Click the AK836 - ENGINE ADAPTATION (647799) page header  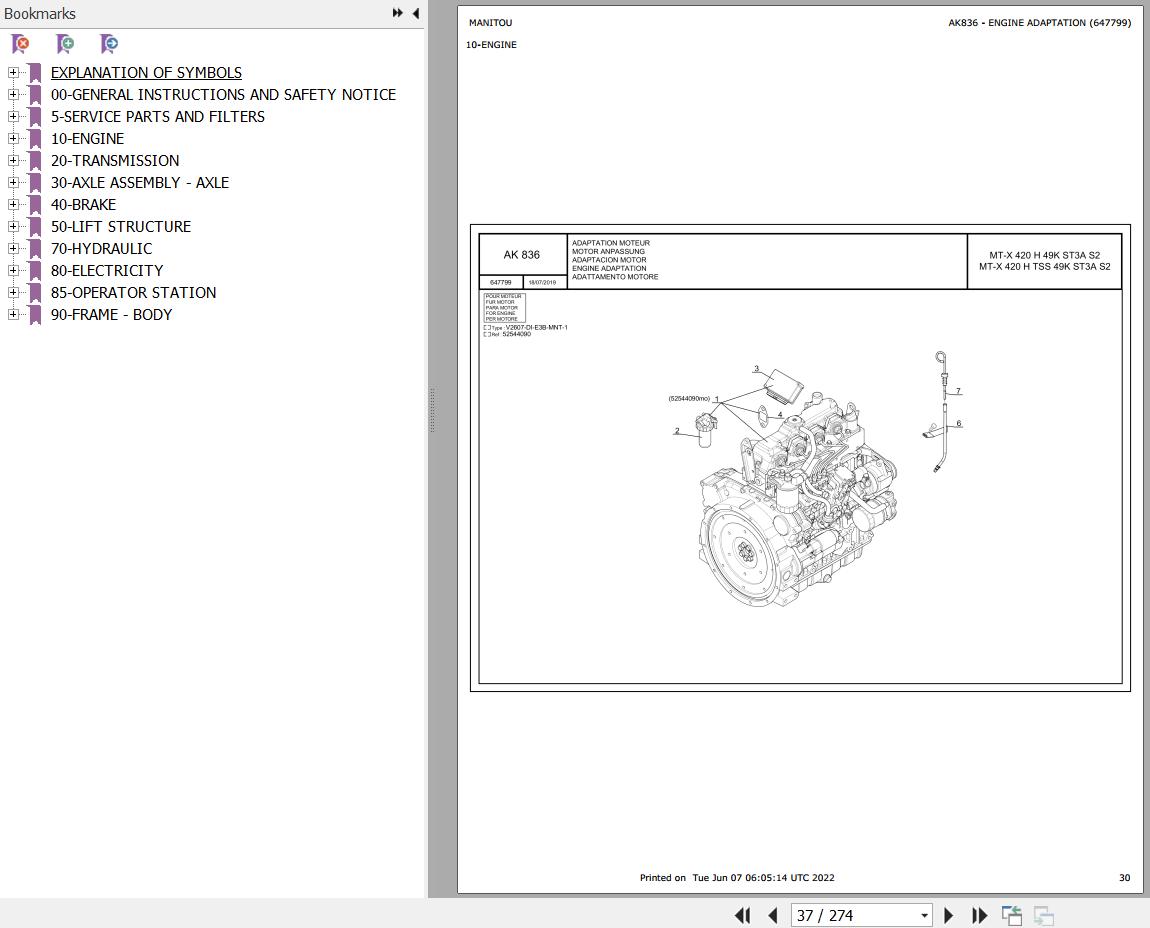click(x=1039, y=23)
